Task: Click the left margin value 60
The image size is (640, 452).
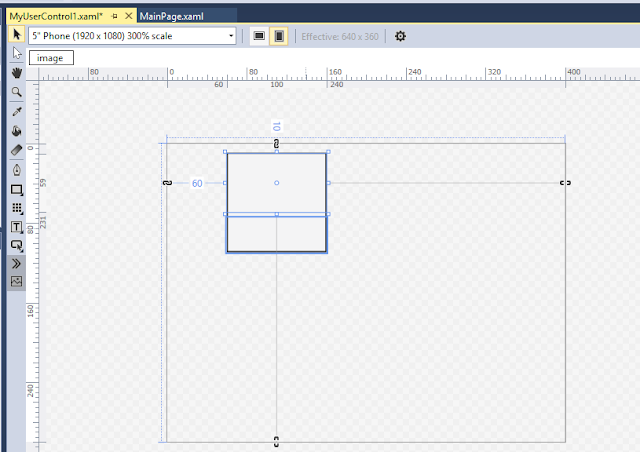Action: tap(197, 183)
